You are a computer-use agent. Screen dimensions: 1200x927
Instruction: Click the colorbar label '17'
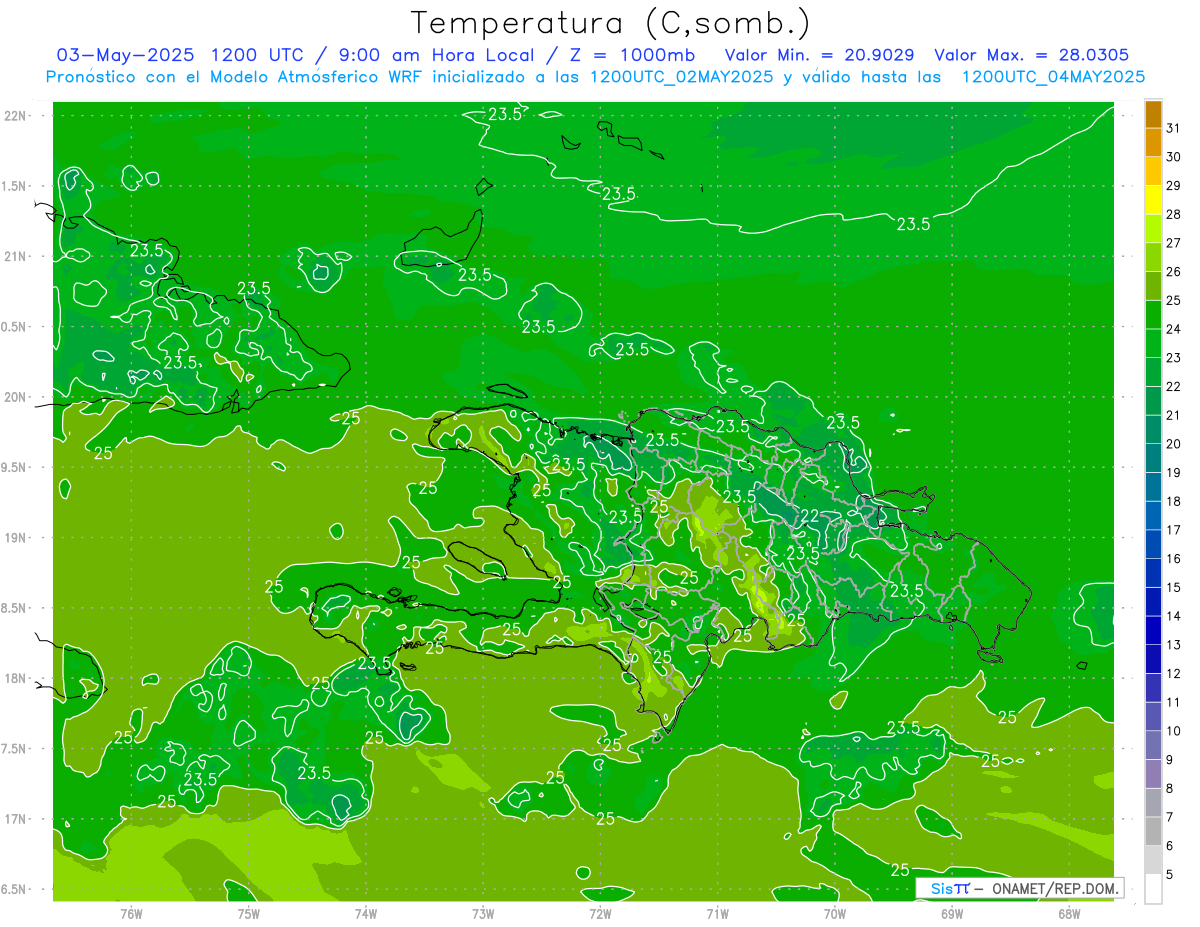coord(1173,530)
